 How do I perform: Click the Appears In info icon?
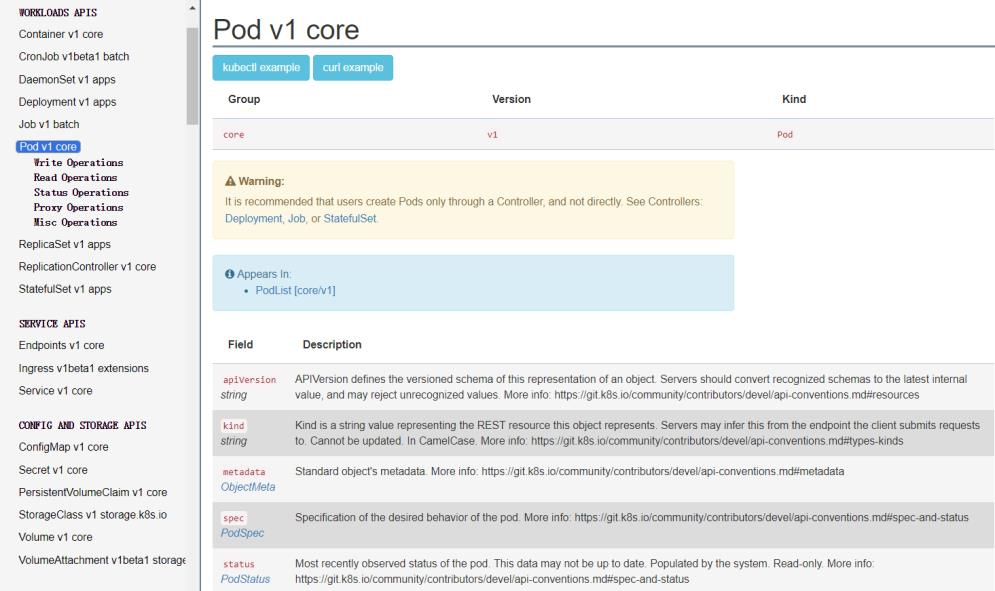(230, 274)
